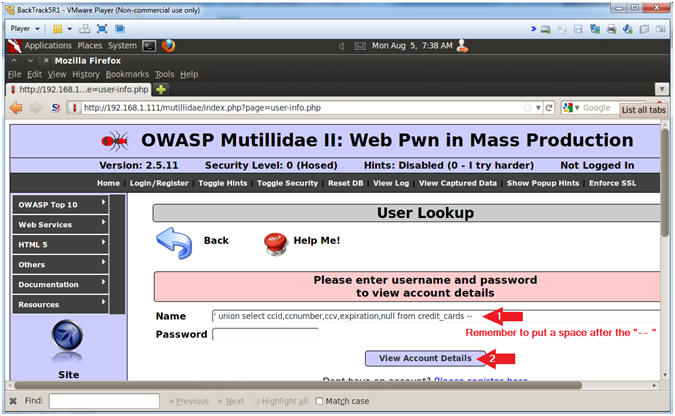This screenshot has height=416, width=675.
Task: Open the Firefox View menu
Action: 57,75
